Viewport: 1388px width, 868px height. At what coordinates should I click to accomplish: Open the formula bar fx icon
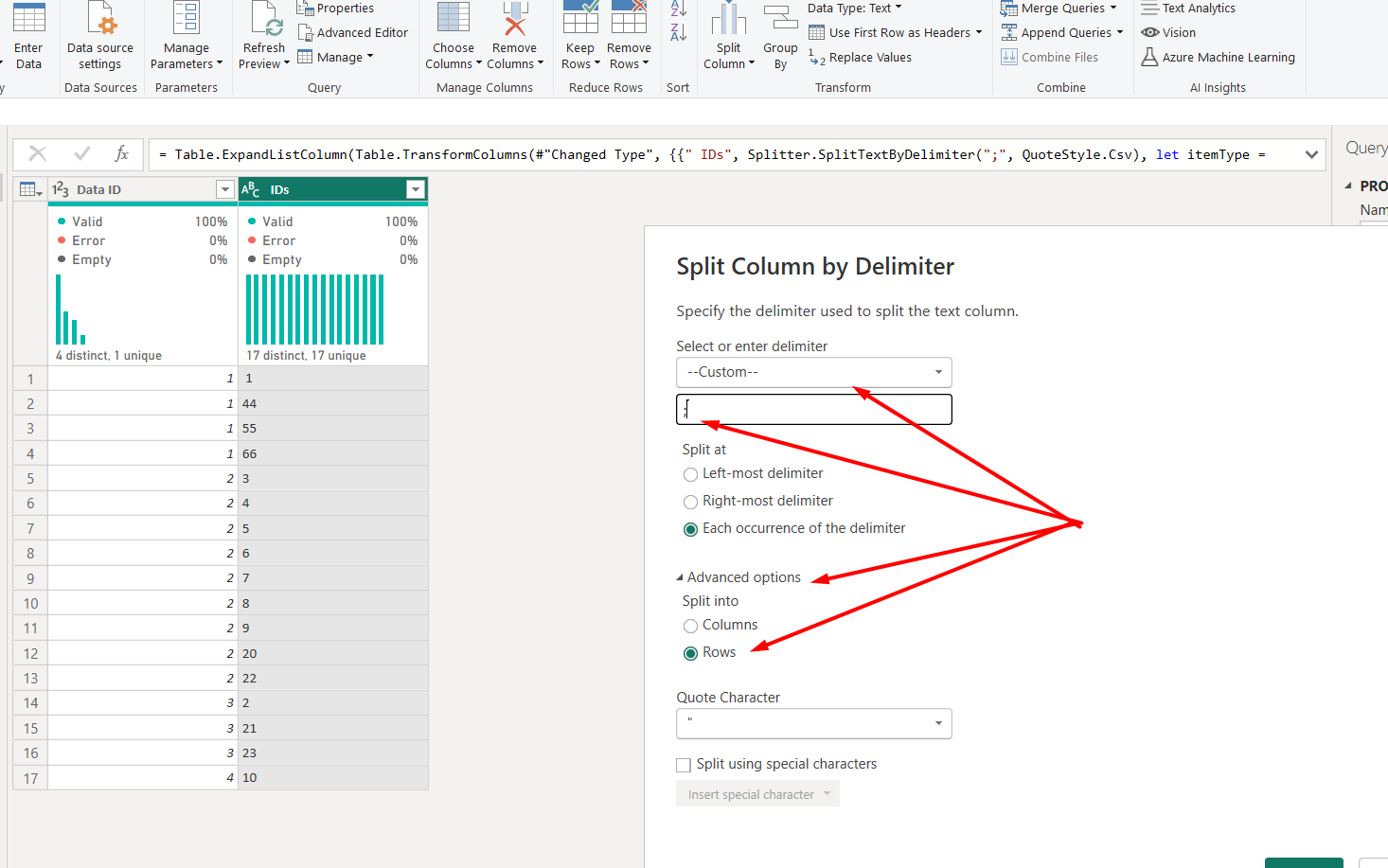(x=121, y=153)
